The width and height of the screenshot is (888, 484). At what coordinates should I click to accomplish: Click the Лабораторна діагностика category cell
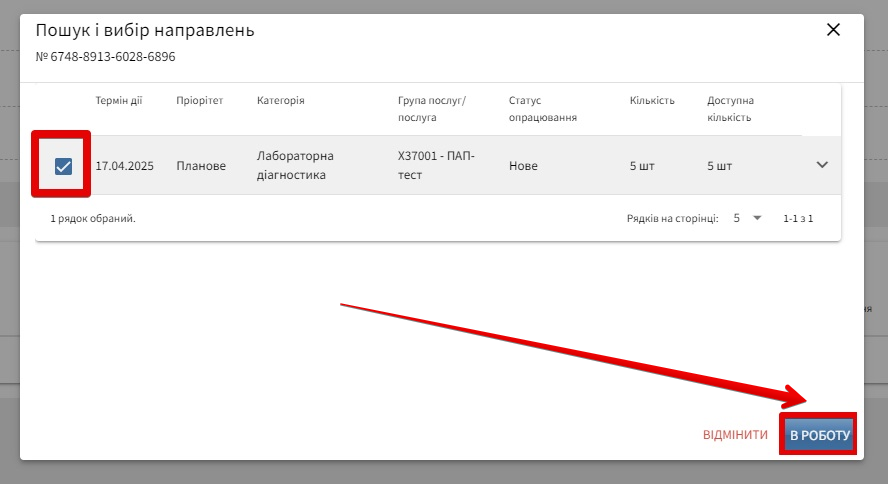(295, 166)
